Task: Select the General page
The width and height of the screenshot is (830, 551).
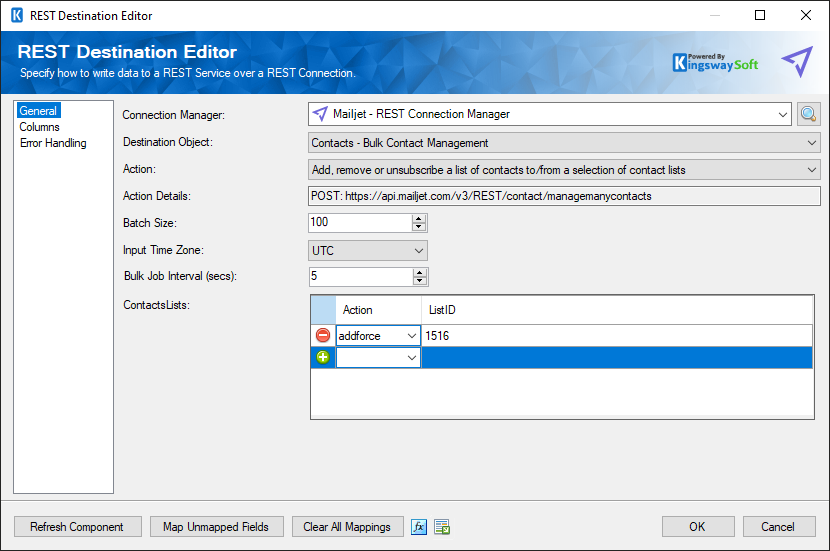Action: (x=39, y=111)
